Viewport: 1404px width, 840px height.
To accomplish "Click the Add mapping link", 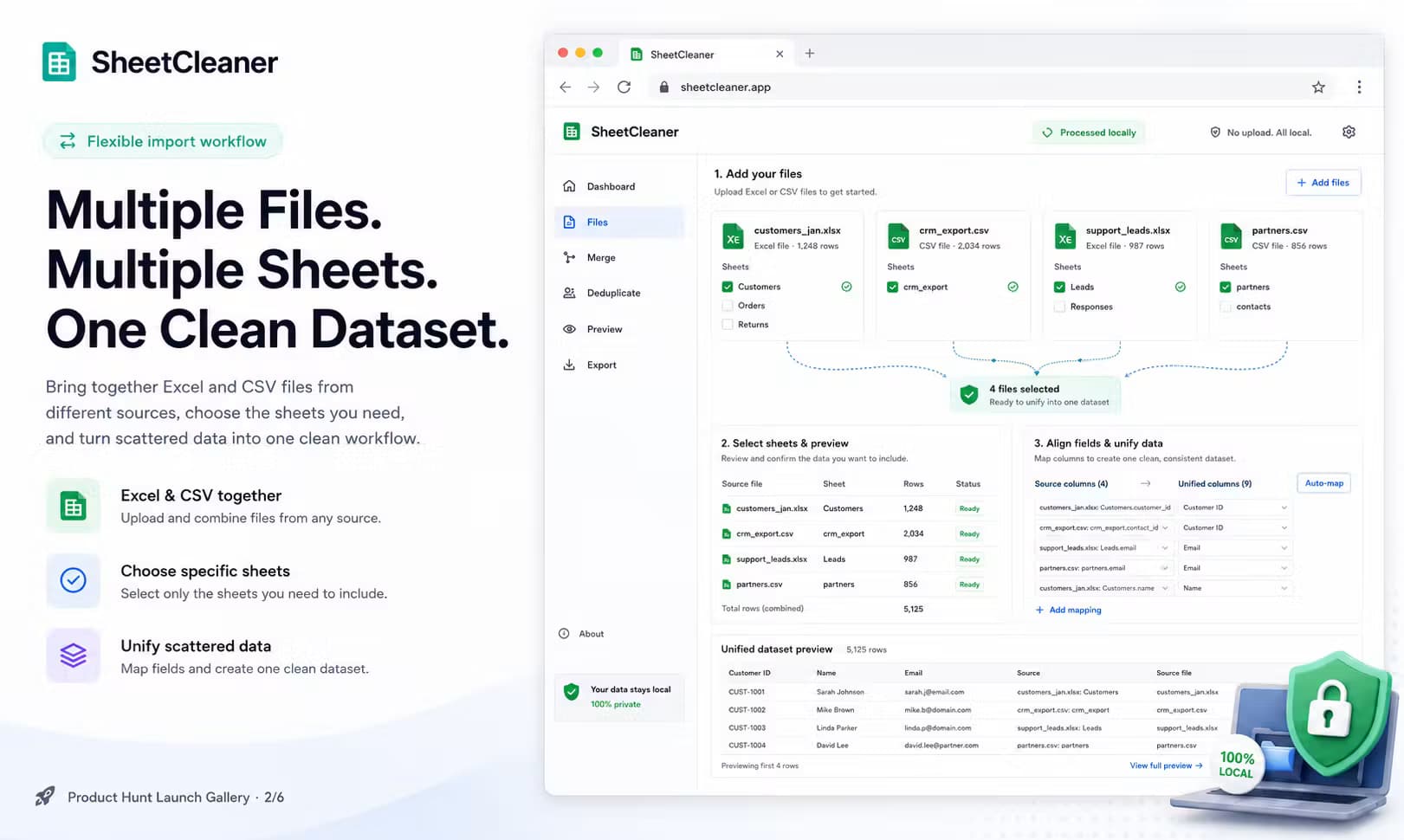I will pos(1068,610).
